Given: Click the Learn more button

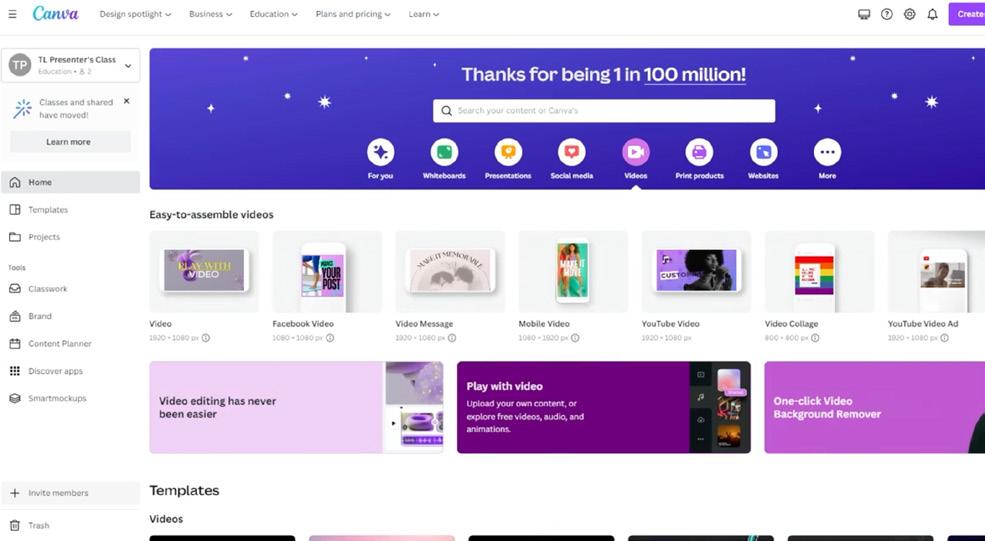Looking at the screenshot, I should pos(70,142).
